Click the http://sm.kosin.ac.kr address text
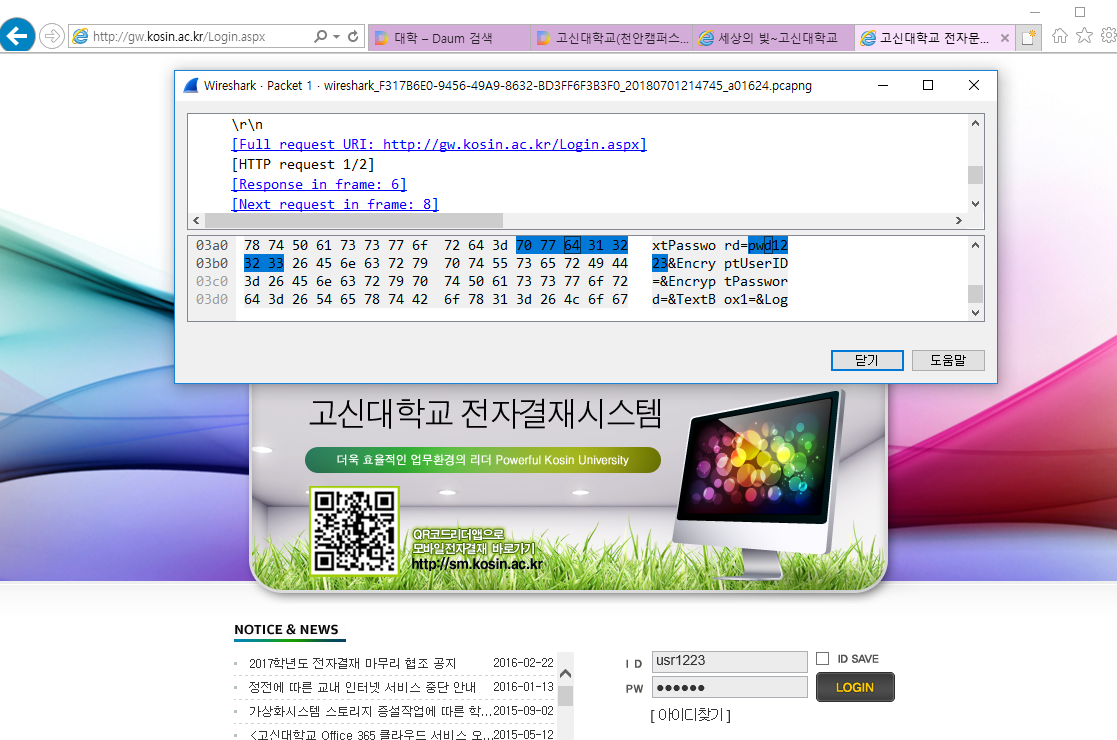1117x740 pixels. (477, 564)
